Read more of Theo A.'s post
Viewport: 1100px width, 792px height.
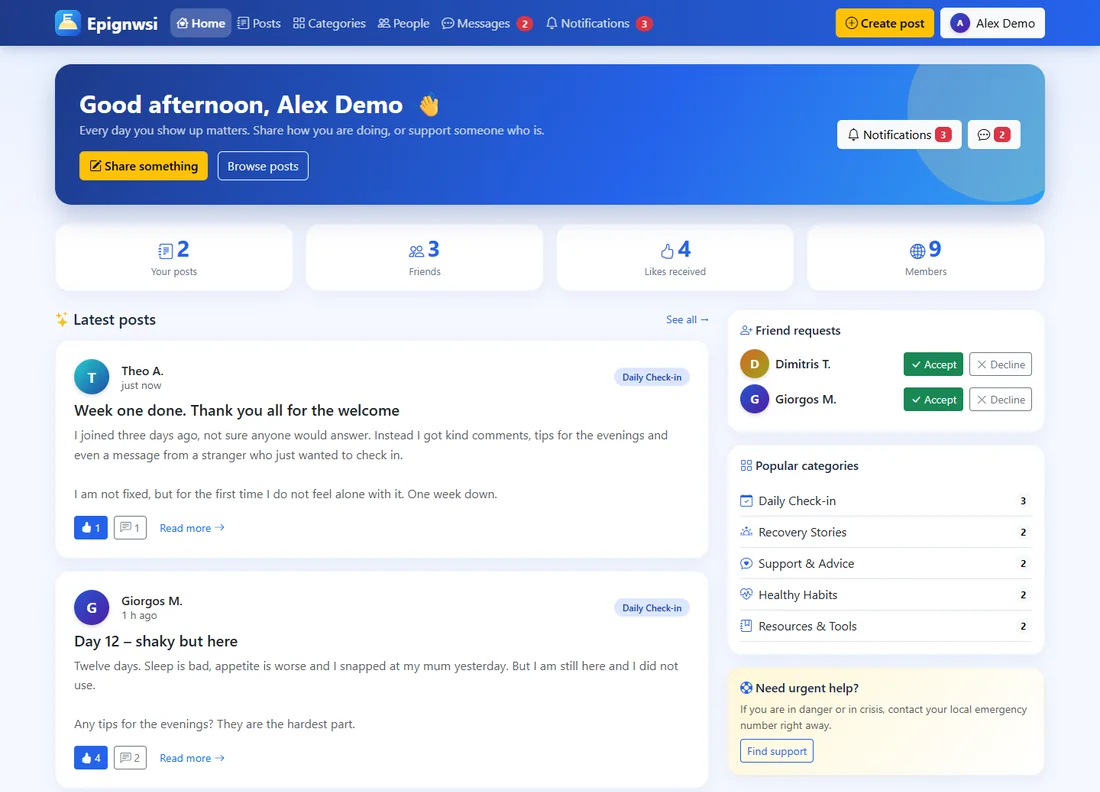click(192, 528)
